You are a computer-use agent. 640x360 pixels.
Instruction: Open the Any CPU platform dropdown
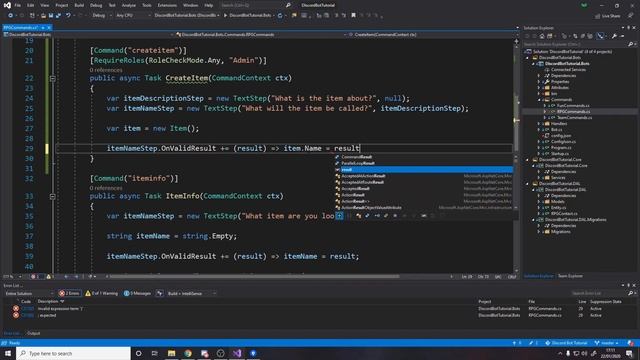(133, 16)
